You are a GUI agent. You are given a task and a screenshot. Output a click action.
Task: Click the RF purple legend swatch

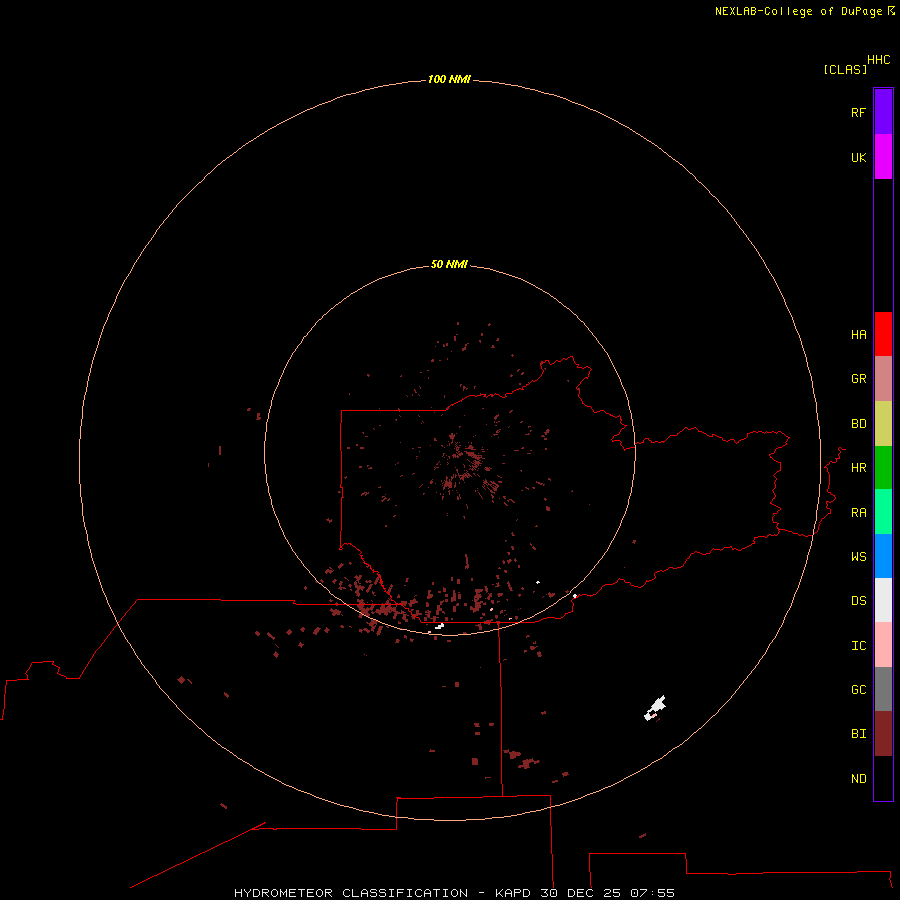tap(883, 112)
